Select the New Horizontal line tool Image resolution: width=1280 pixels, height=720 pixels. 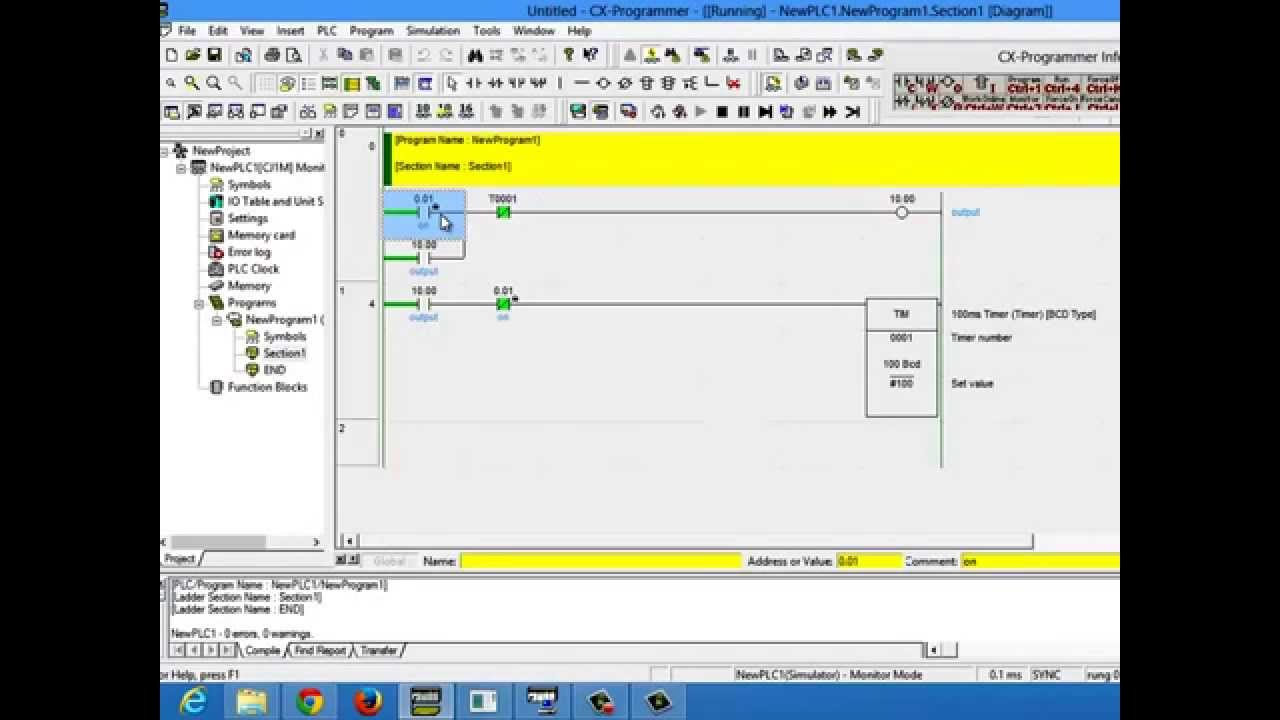(582, 83)
